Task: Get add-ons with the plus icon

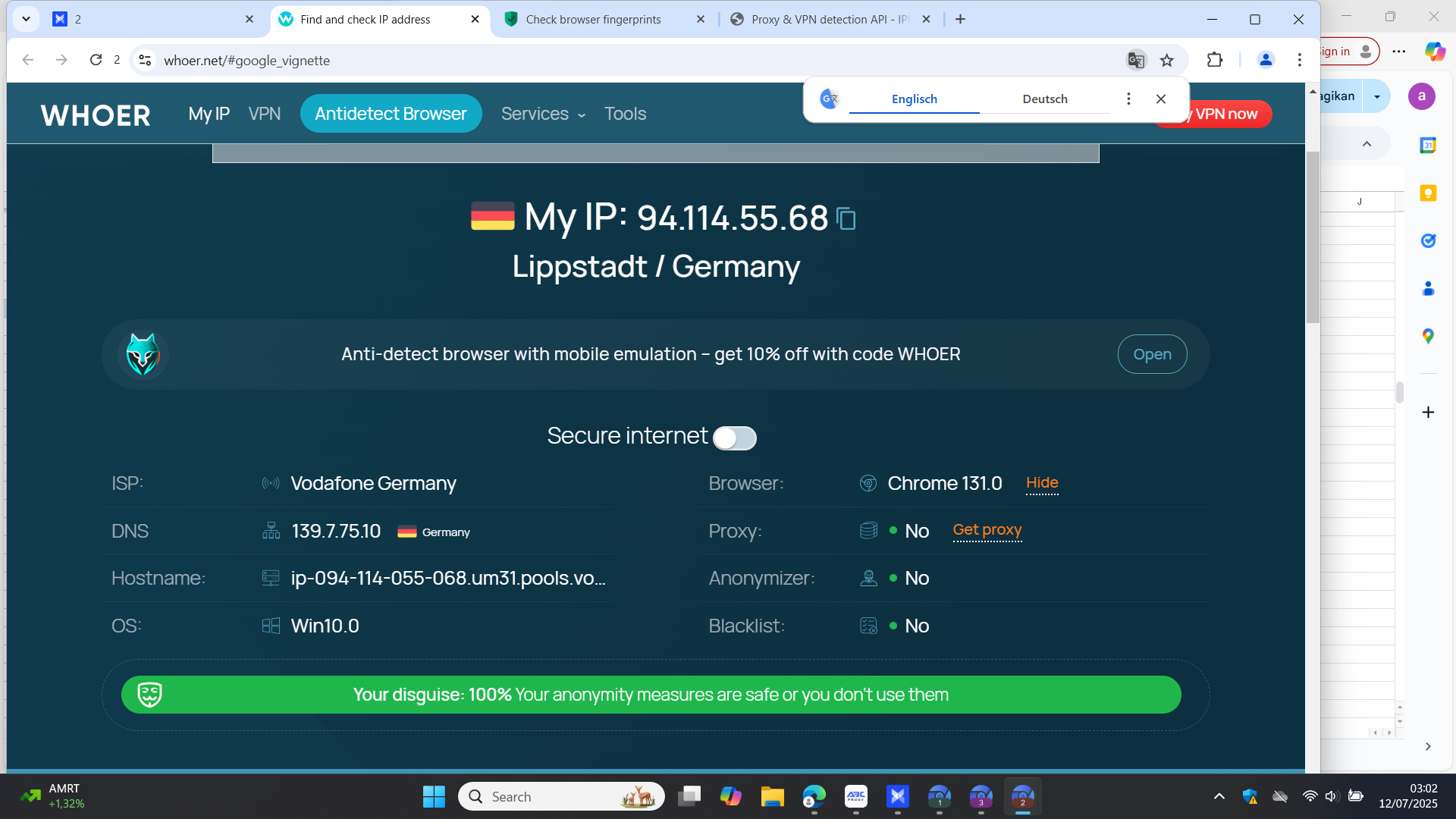Action: (1428, 412)
